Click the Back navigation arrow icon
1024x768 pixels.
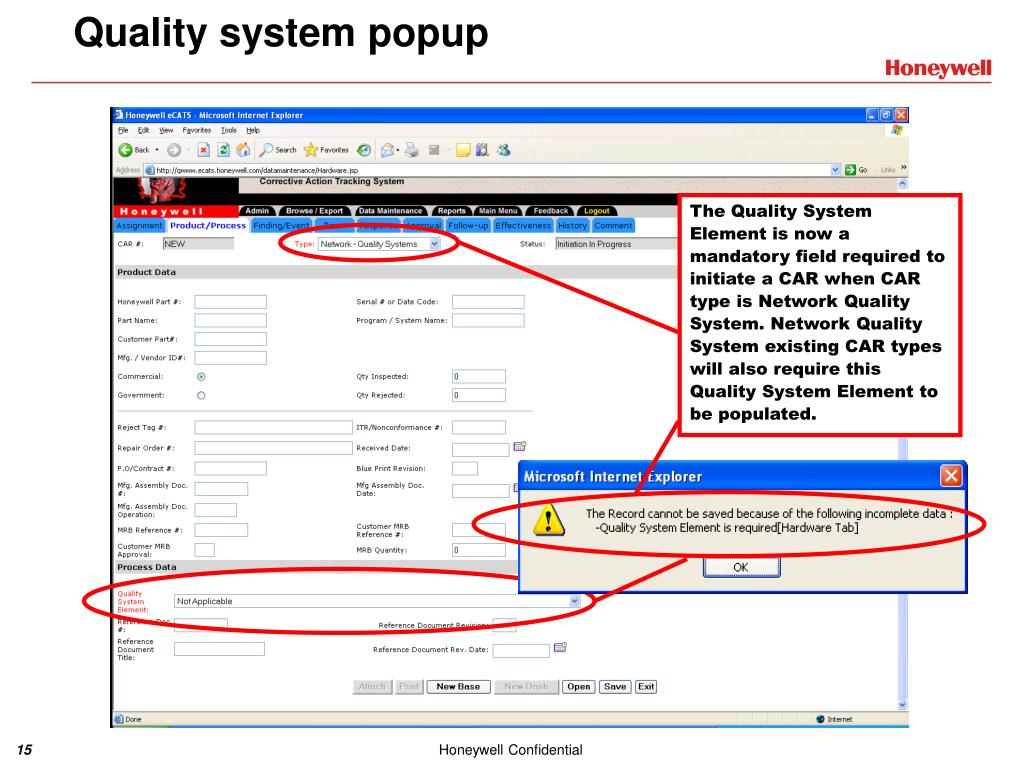click(x=125, y=150)
